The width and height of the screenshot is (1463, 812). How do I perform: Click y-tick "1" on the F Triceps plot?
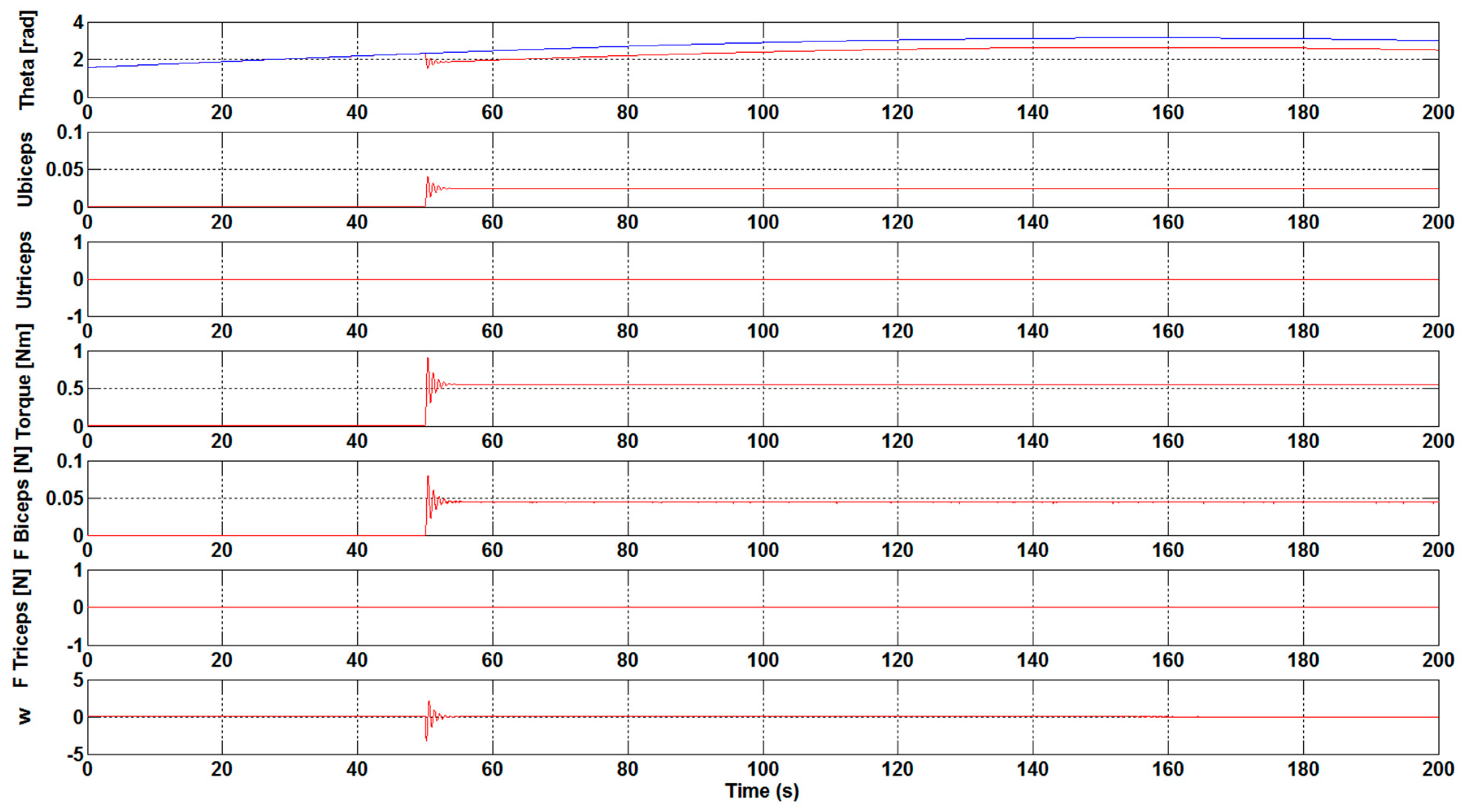tap(78, 570)
